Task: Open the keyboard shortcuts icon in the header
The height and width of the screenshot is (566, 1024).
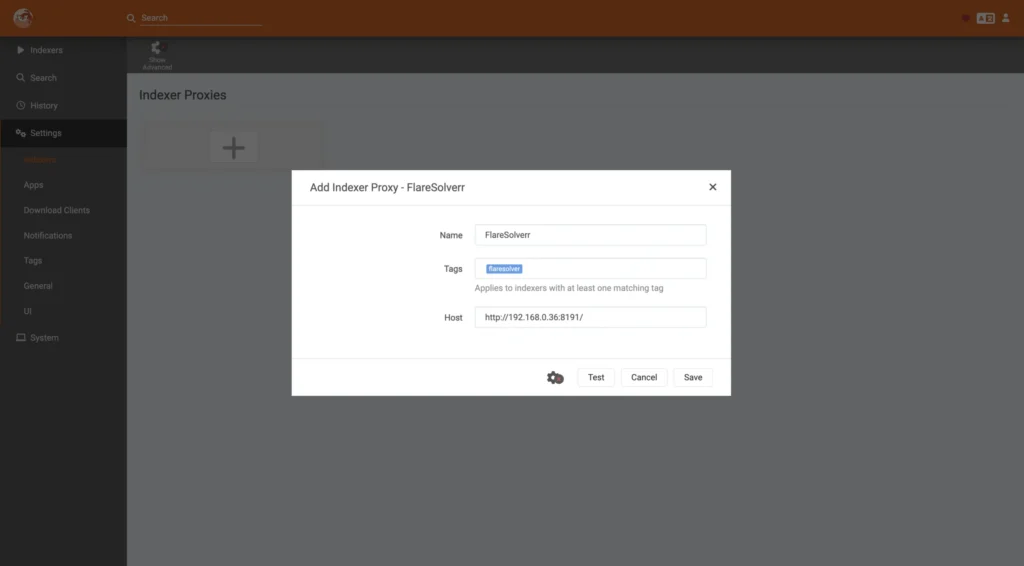Action: [985, 18]
